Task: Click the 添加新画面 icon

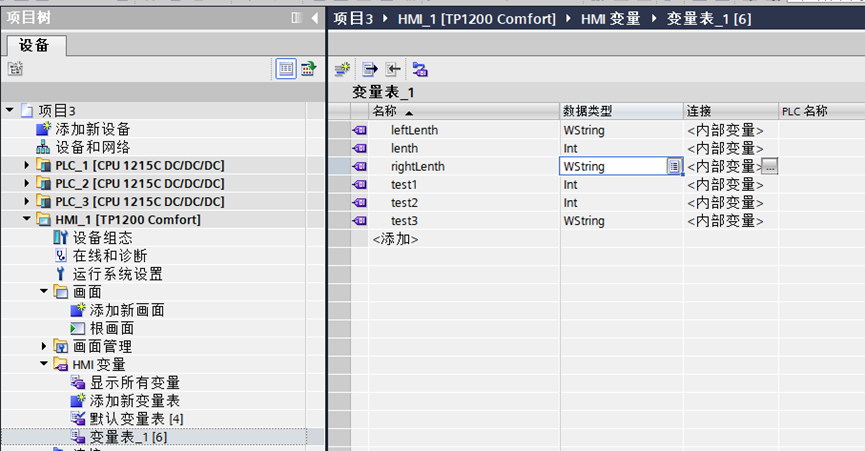Action: (78, 310)
